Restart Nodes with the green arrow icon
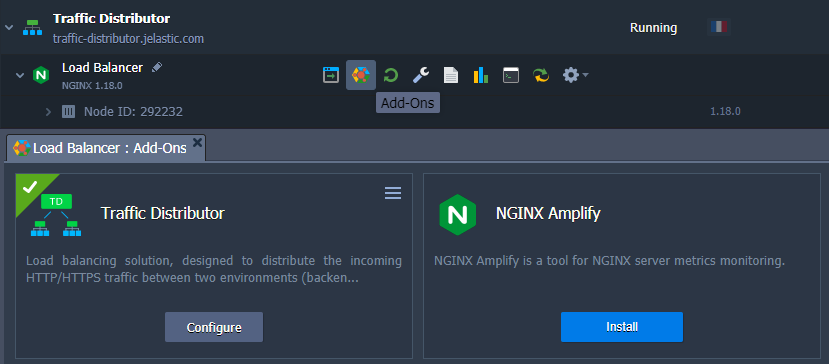Screen dimensions: 829x364 pyautogui.click(x=391, y=75)
